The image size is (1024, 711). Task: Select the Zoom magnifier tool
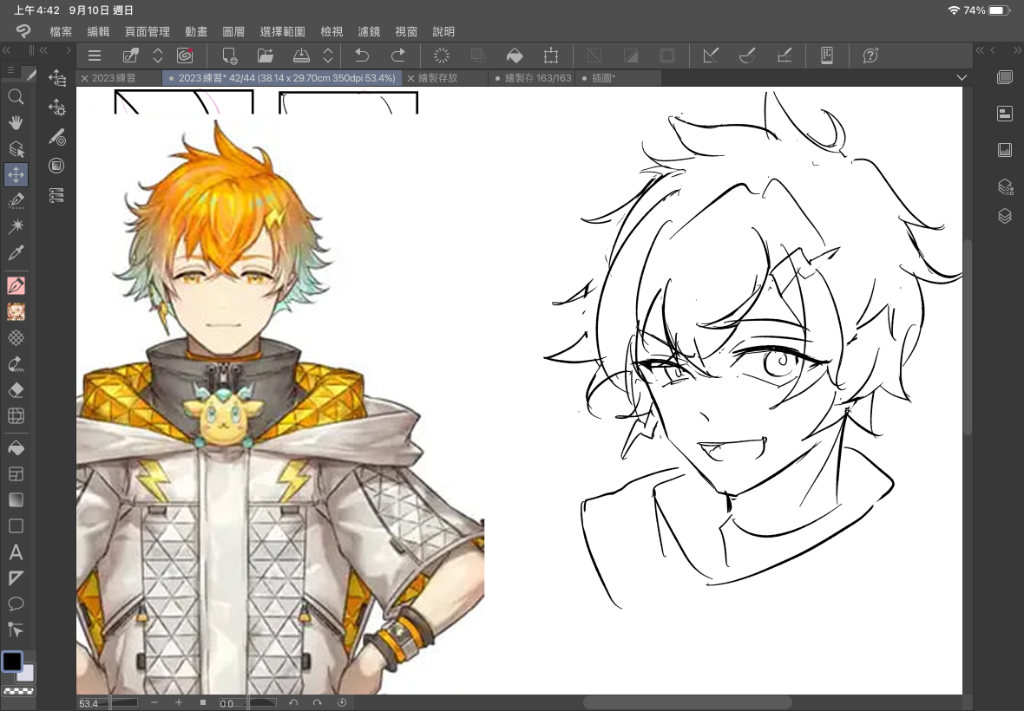(16, 97)
